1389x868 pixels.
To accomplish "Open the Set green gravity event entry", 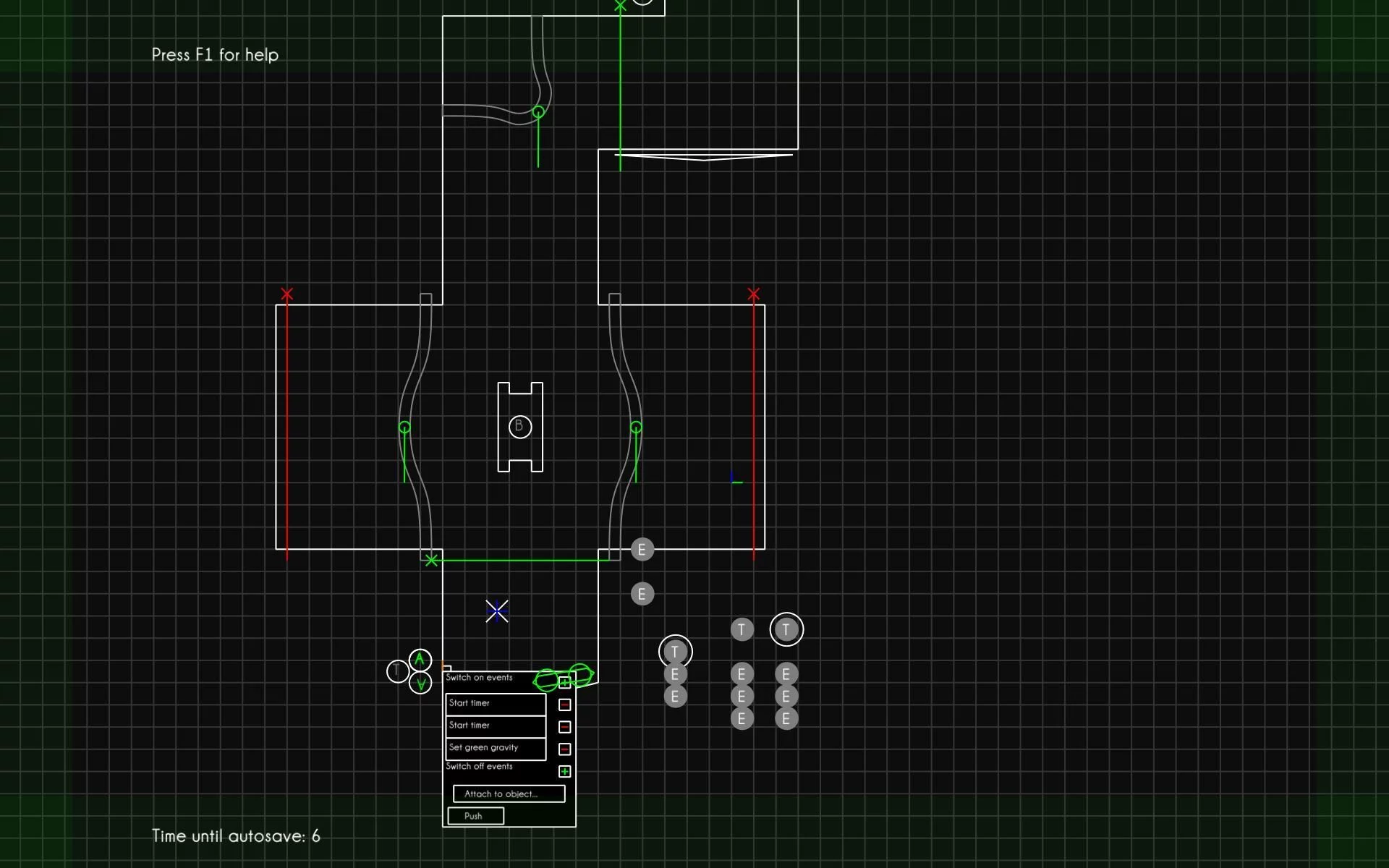I will 496,748.
